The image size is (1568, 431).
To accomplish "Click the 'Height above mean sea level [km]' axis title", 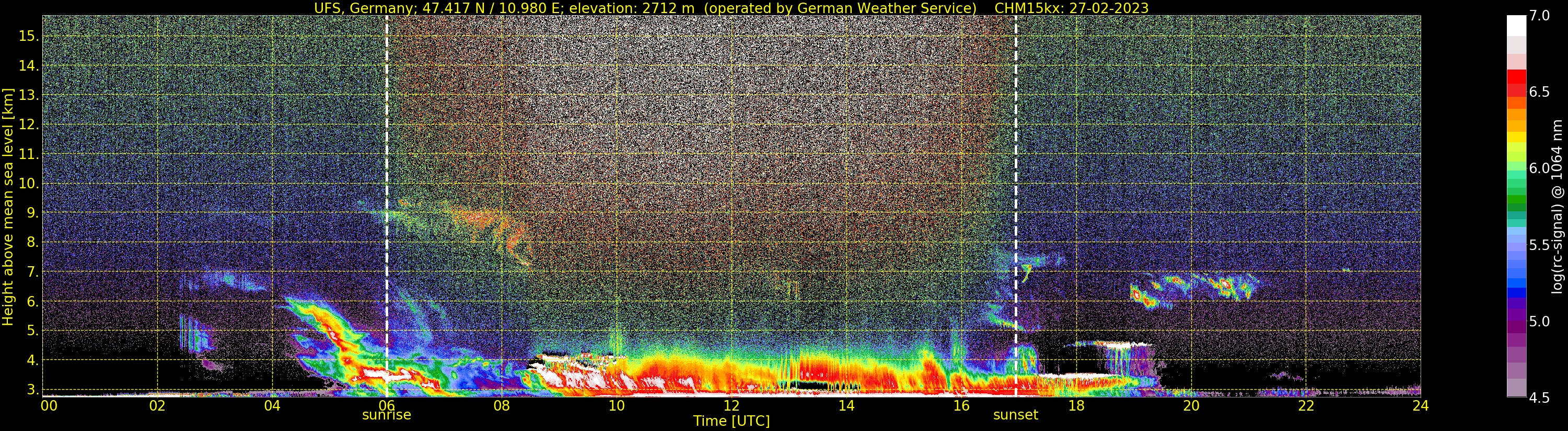I will pos(8,207).
